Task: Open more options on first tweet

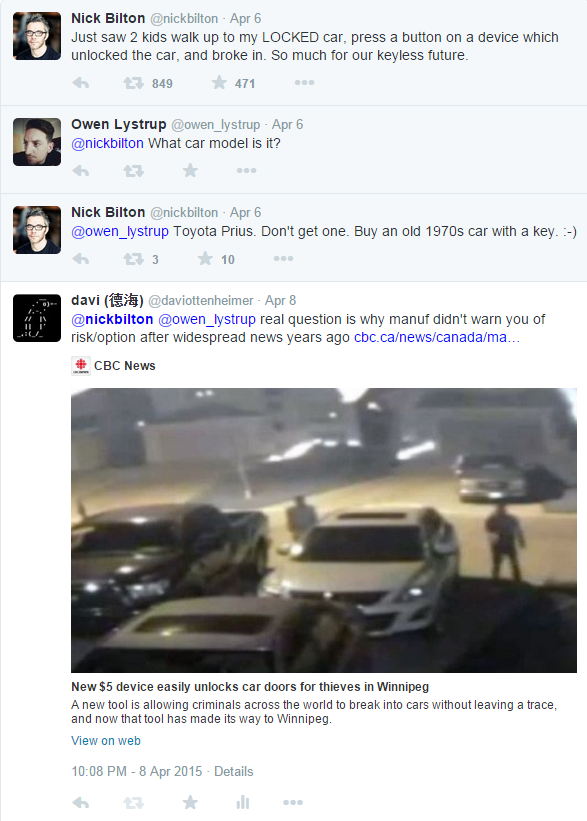Action: point(304,83)
